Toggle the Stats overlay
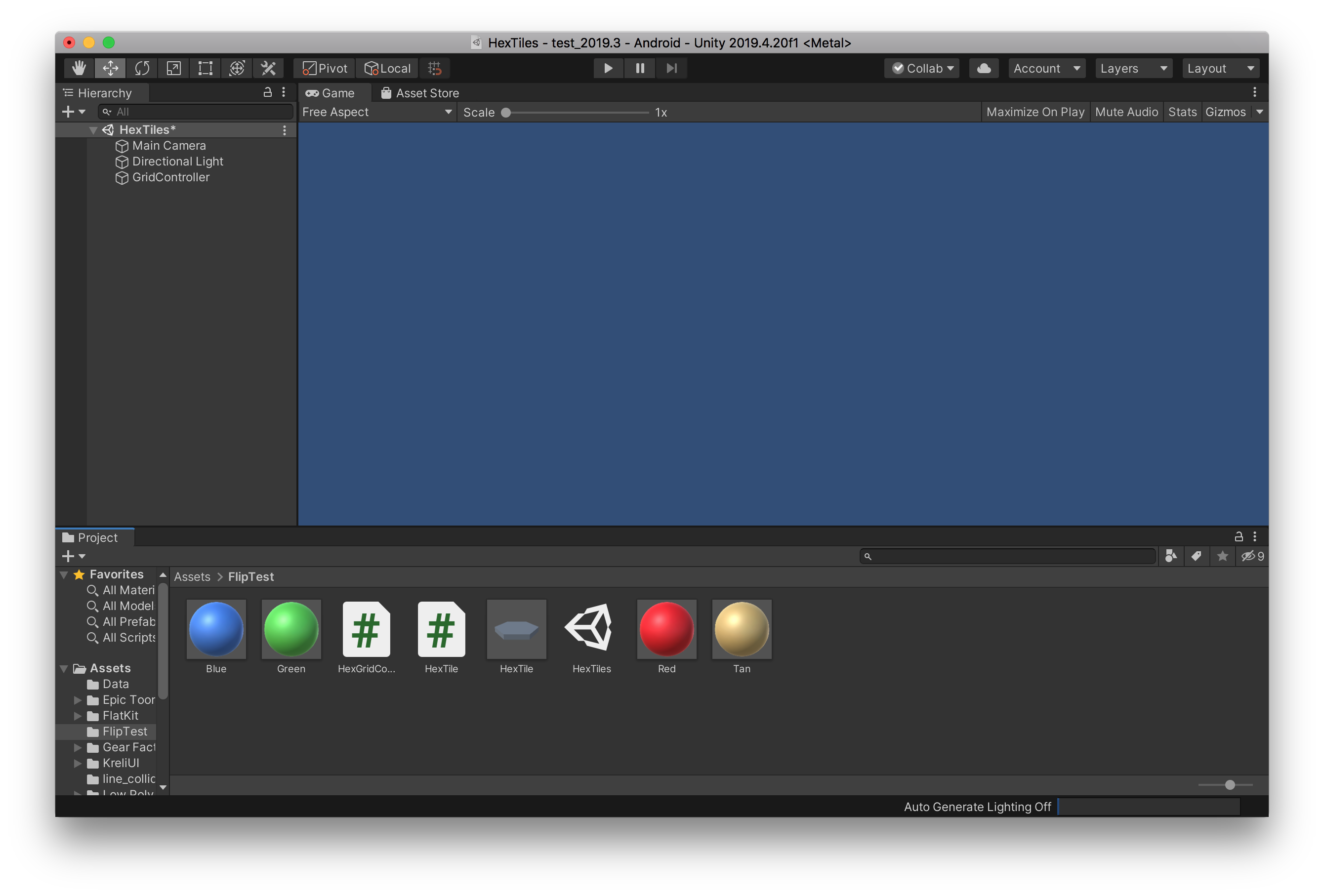This screenshot has height=896, width=1324. coord(1182,112)
